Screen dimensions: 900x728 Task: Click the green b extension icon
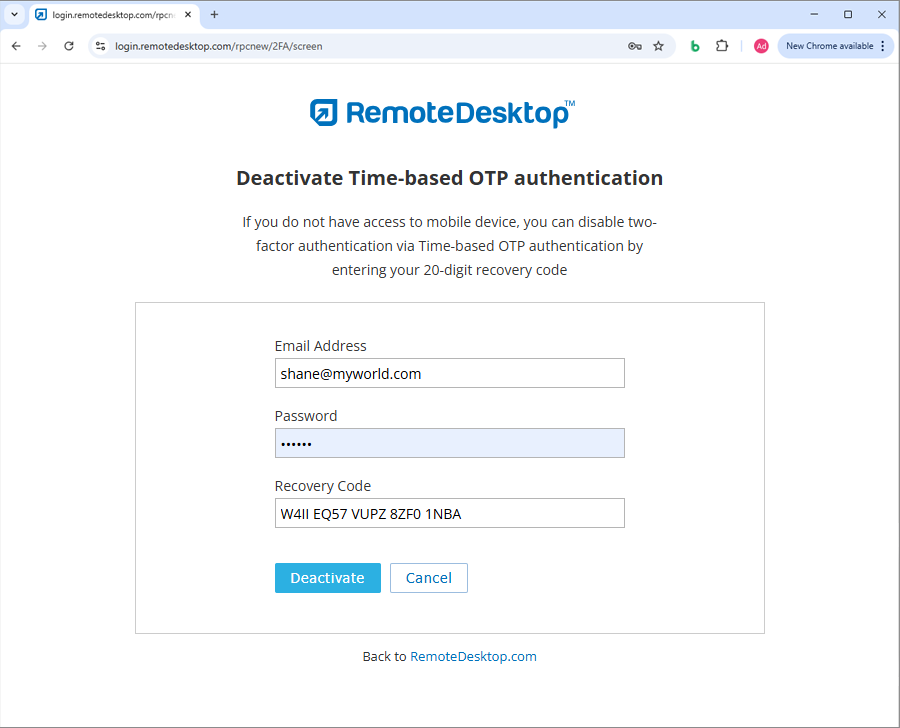point(695,46)
